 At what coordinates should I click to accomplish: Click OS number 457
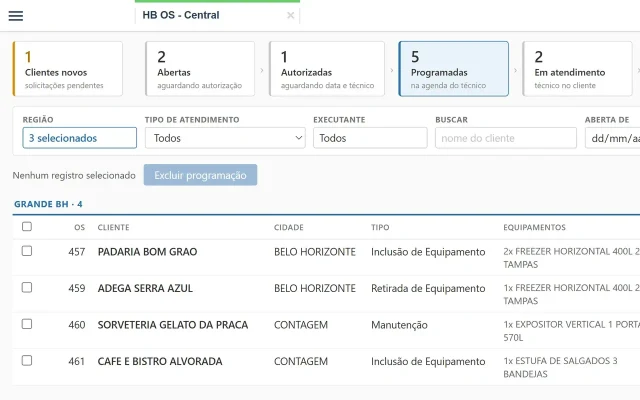(x=77, y=252)
